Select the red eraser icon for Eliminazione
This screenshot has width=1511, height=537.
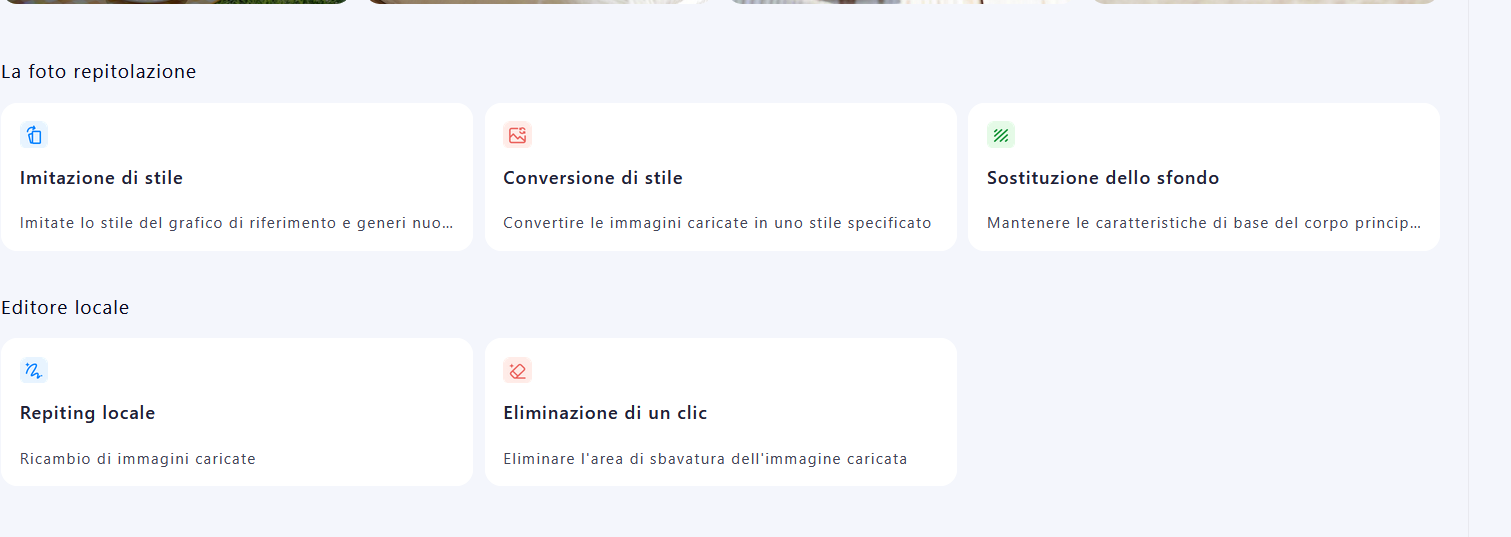tap(517, 371)
